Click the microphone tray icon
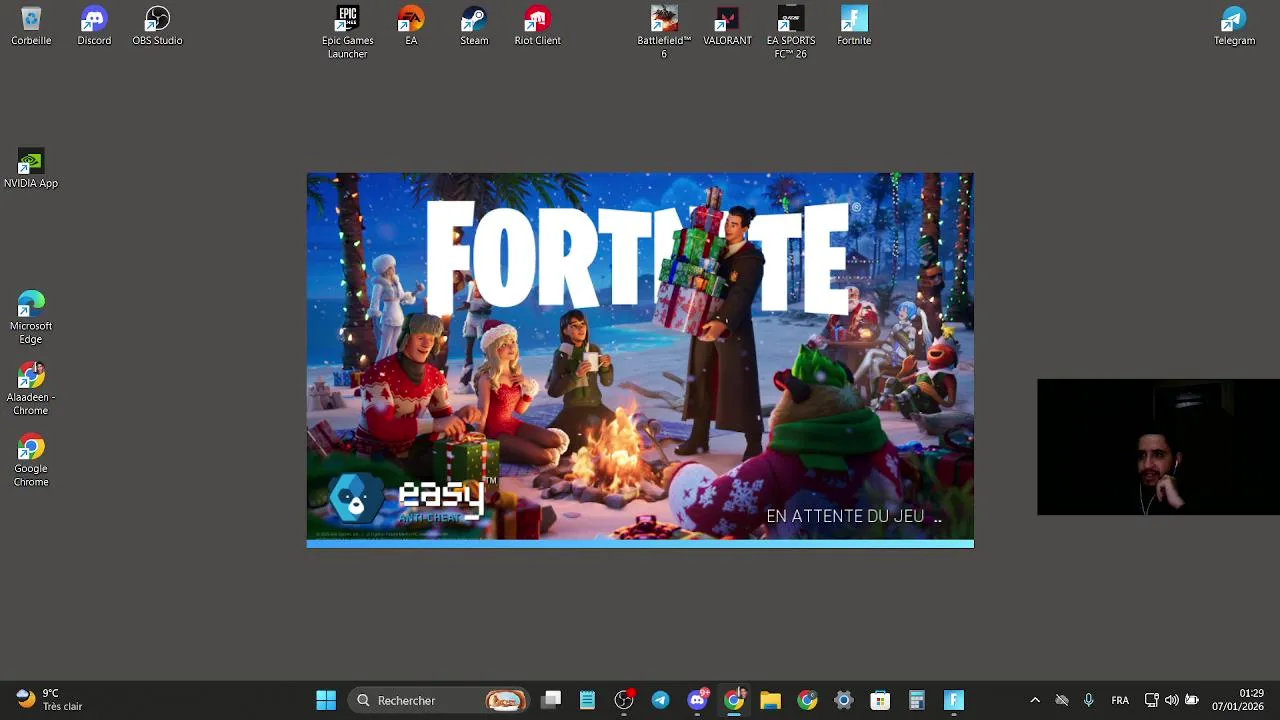The width and height of the screenshot is (1280, 720). [x=1088, y=700]
